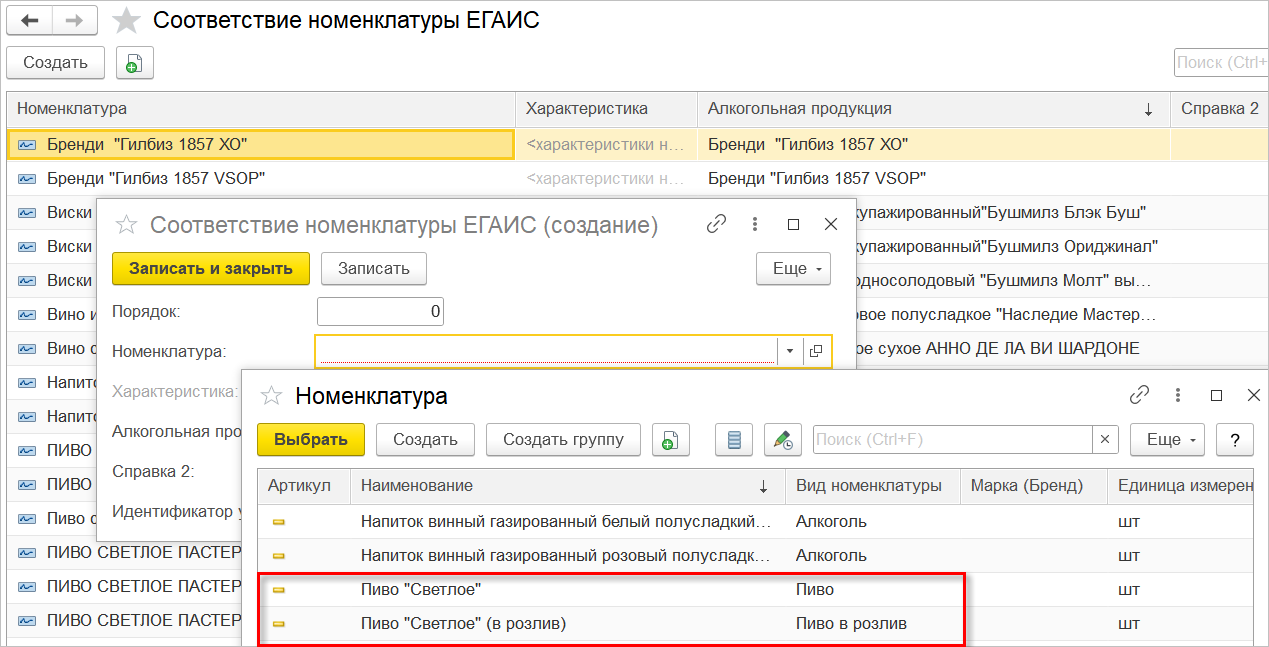Click the Порядок number input field
This screenshot has height=647, width=1269.
pyautogui.click(x=380, y=312)
